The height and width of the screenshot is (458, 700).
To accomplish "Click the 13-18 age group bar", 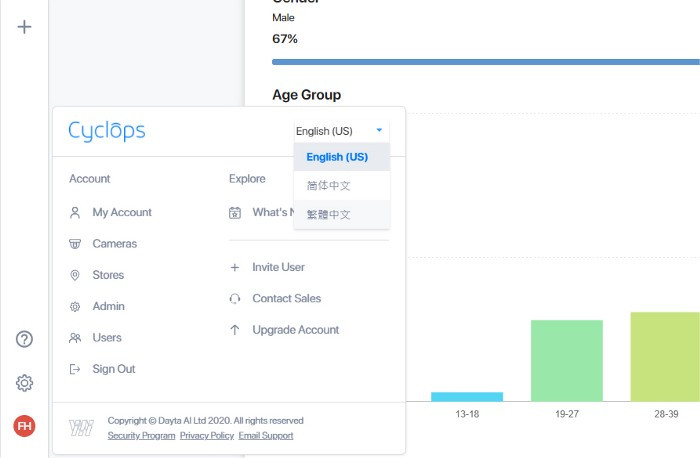I will click(x=467, y=397).
